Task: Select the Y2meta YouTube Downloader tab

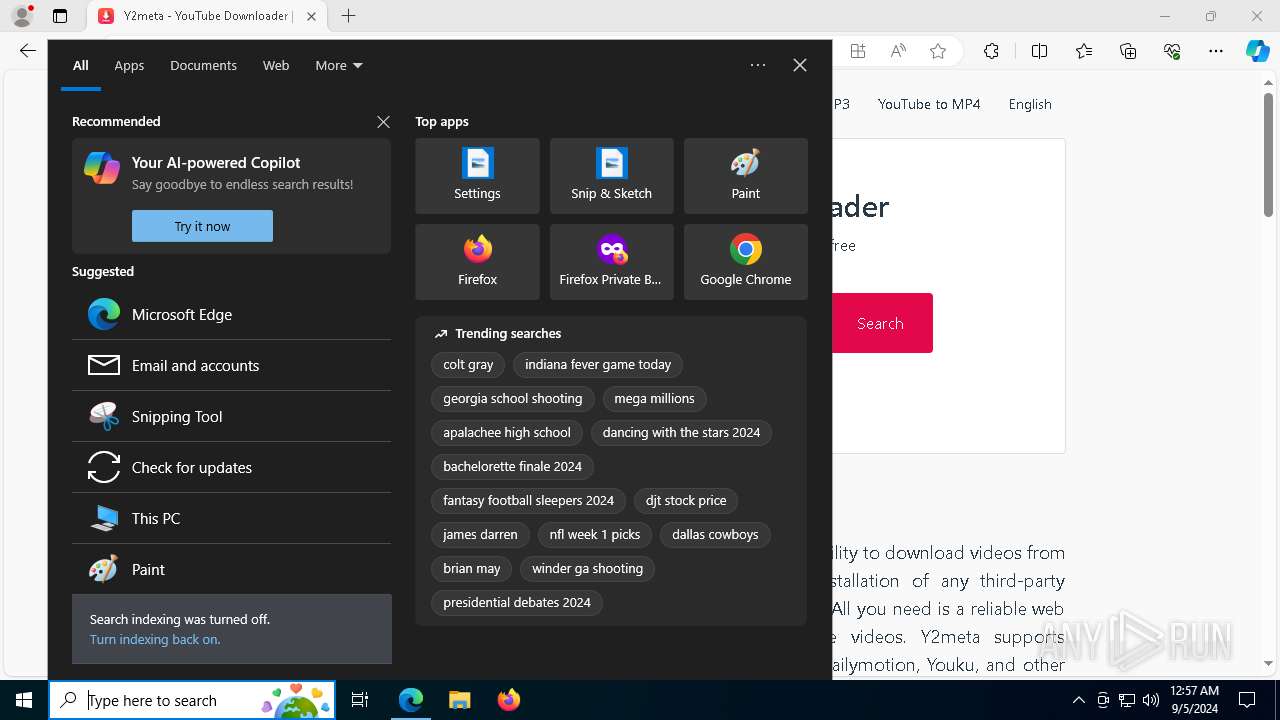Action: [x=206, y=16]
